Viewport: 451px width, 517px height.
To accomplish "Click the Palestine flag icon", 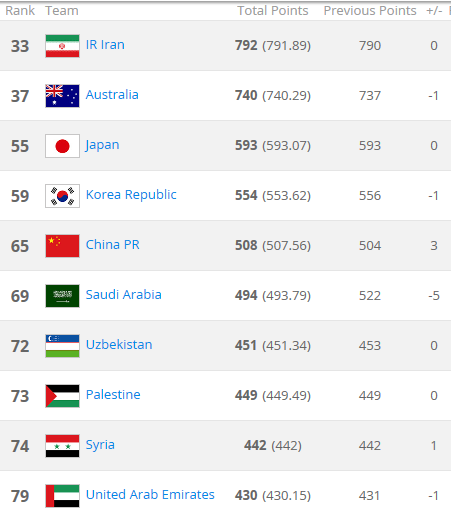I will (x=62, y=396).
